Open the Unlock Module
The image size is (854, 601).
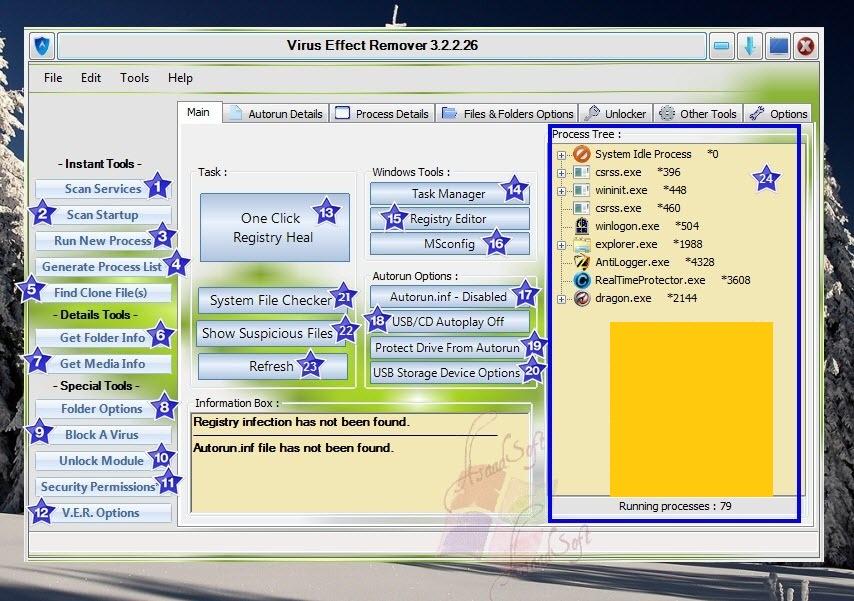[103, 461]
